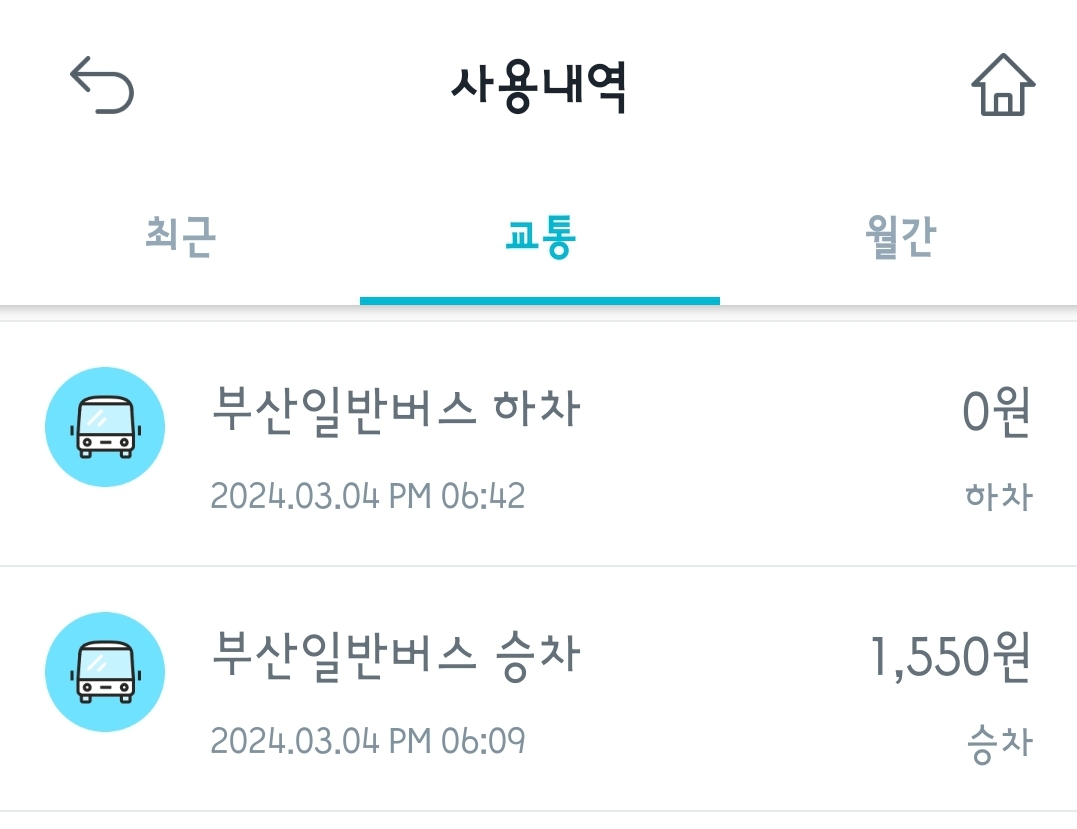Click the 2024.03.04 PM 06:09 timestamp

pyautogui.click(x=367, y=741)
